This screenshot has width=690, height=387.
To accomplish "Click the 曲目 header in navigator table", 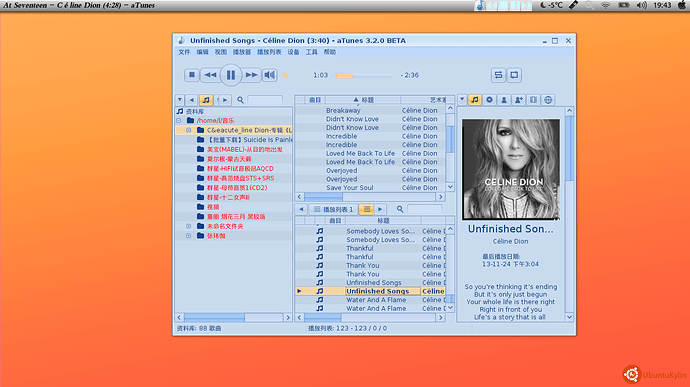I will pos(315,100).
